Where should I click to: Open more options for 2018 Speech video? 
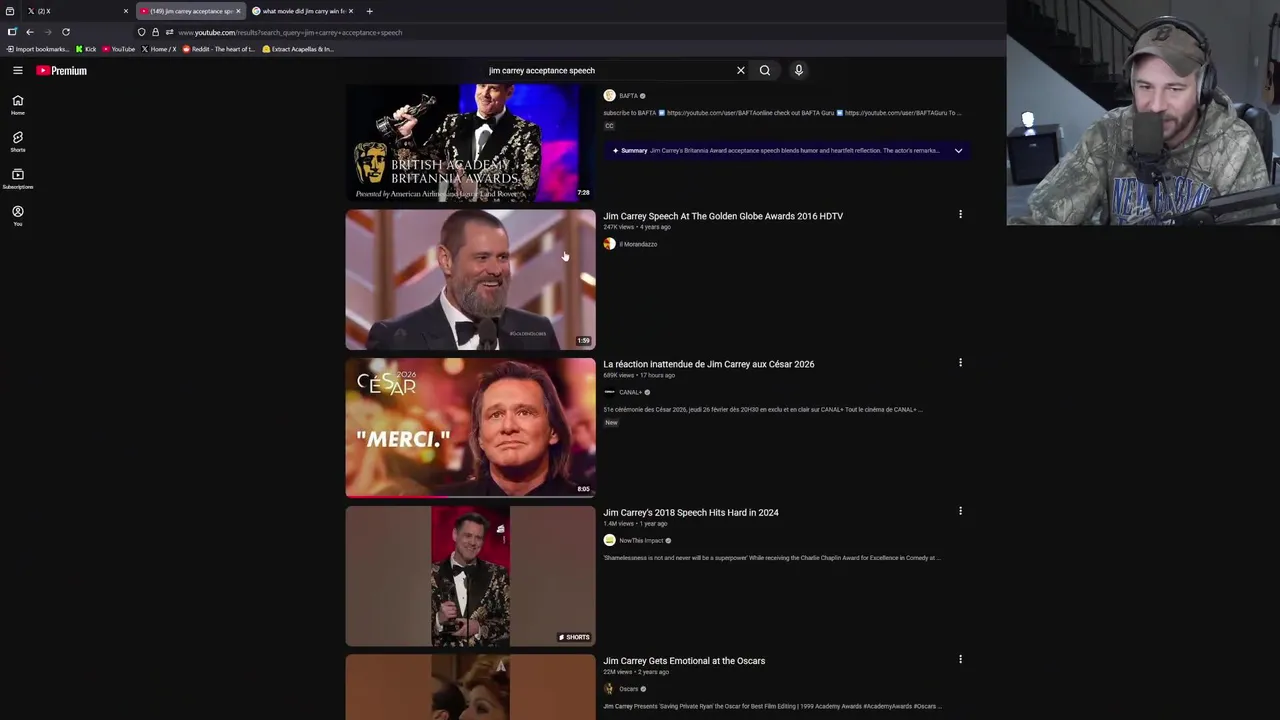[x=960, y=511]
